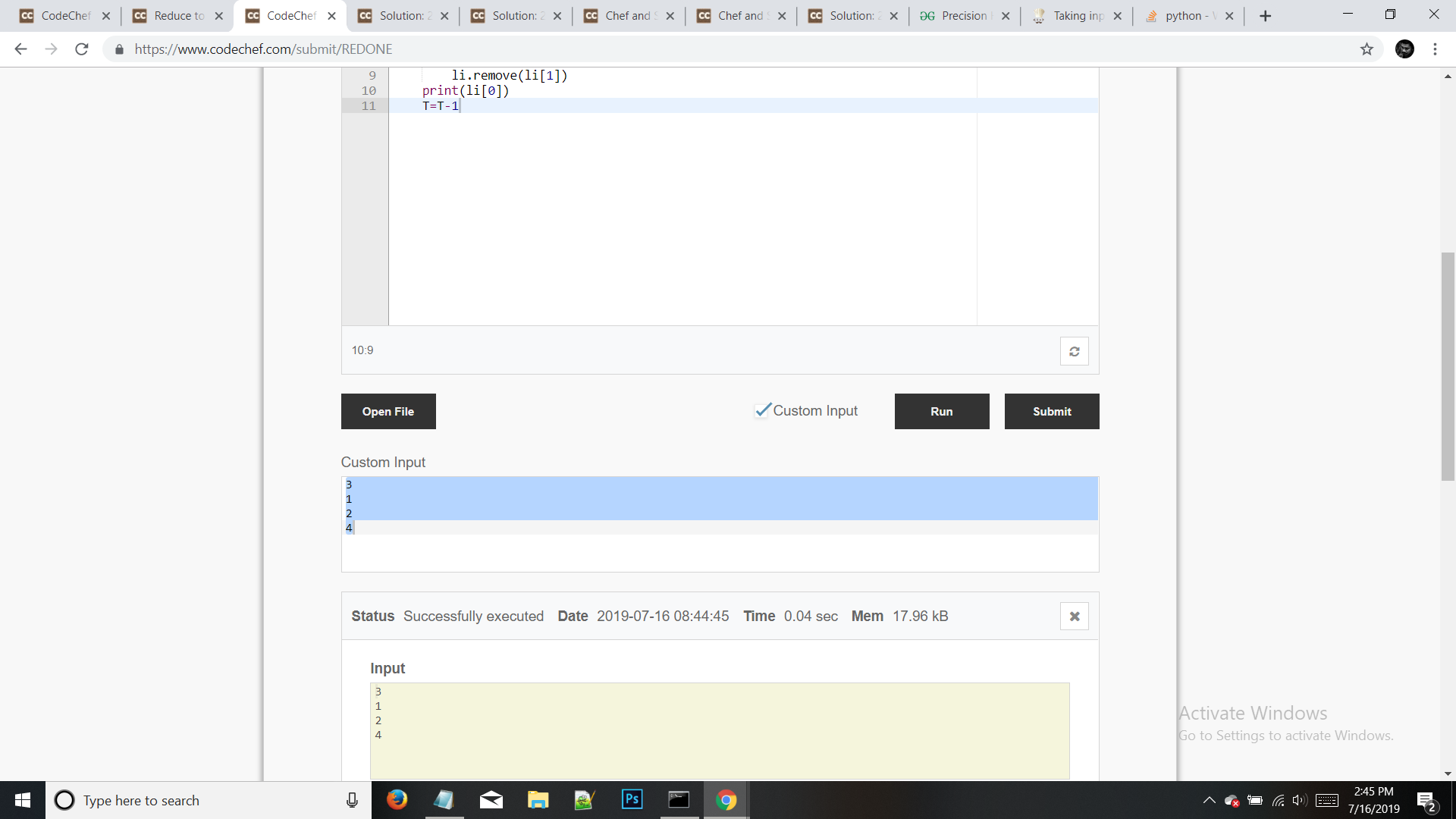The width and height of the screenshot is (1456, 819).
Task: Open a new browser tab
Action: tap(1265, 16)
